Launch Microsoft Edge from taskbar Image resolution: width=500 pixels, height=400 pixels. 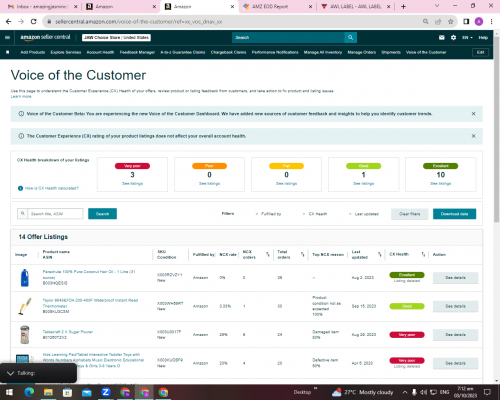pyautogui.click(x=29, y=392)
